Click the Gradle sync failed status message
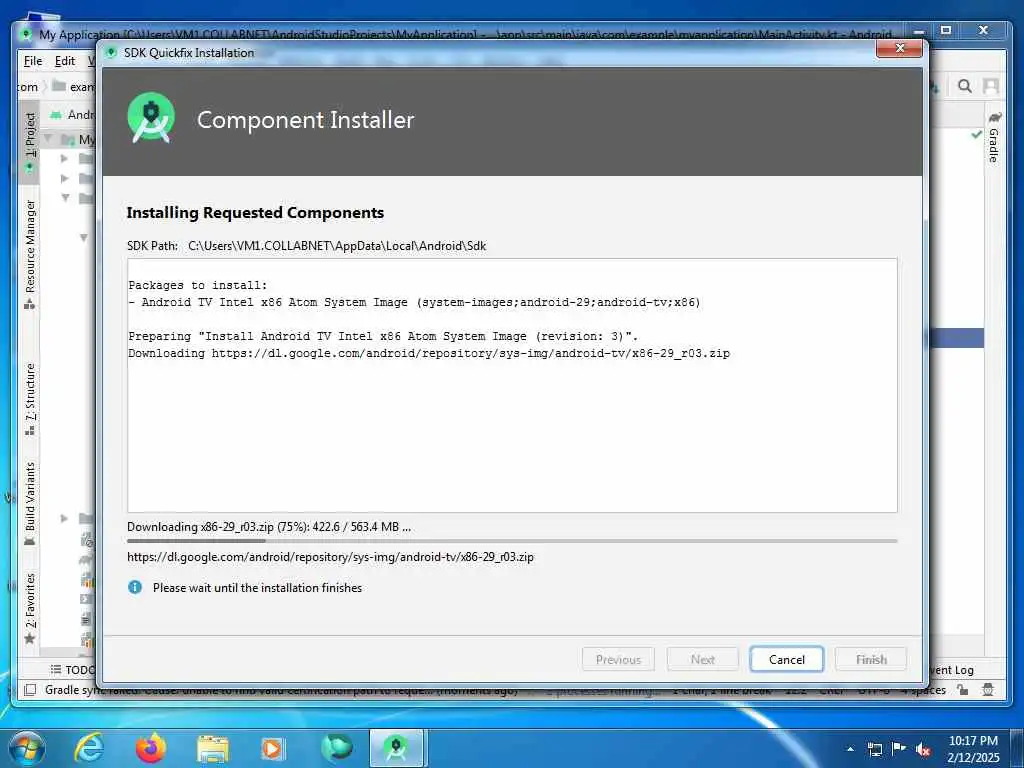Viewport: 1024px width, 768px height. coord(281,690)
